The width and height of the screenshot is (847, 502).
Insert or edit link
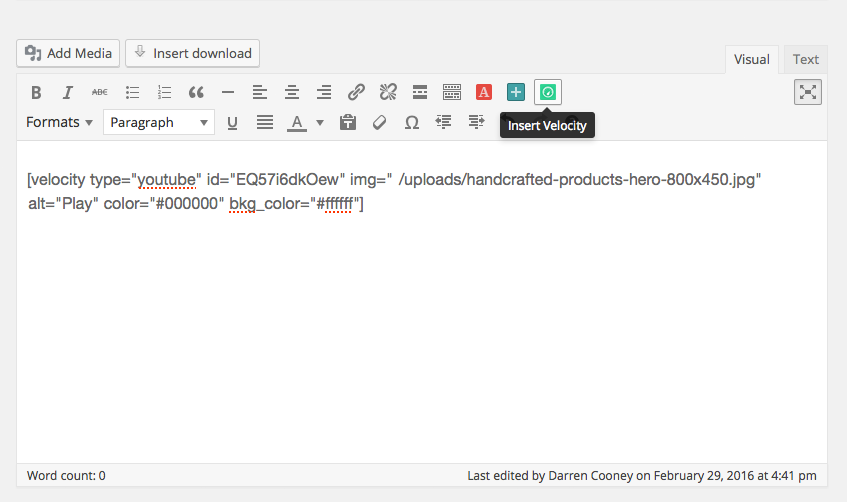[x=356, y=92]
